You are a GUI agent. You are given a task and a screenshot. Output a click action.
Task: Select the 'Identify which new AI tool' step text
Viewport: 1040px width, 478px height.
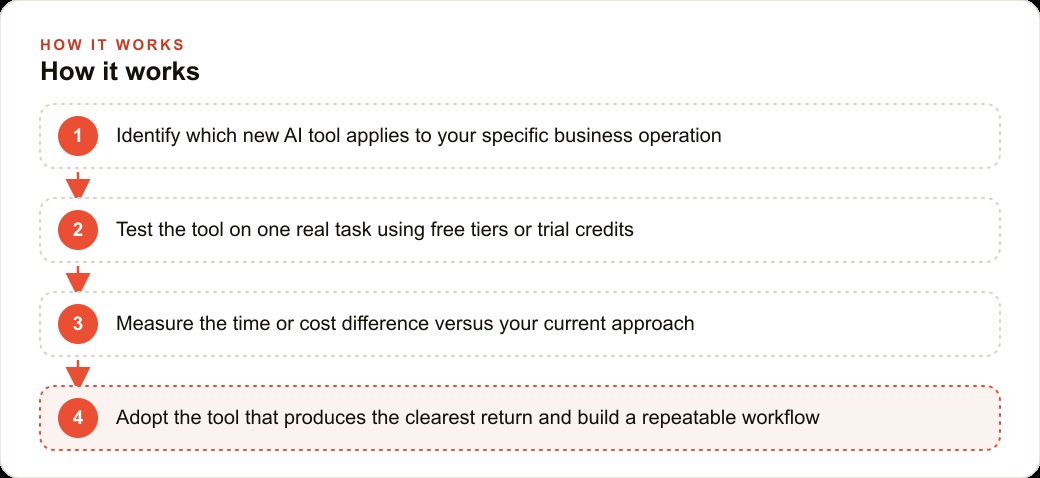419,136
